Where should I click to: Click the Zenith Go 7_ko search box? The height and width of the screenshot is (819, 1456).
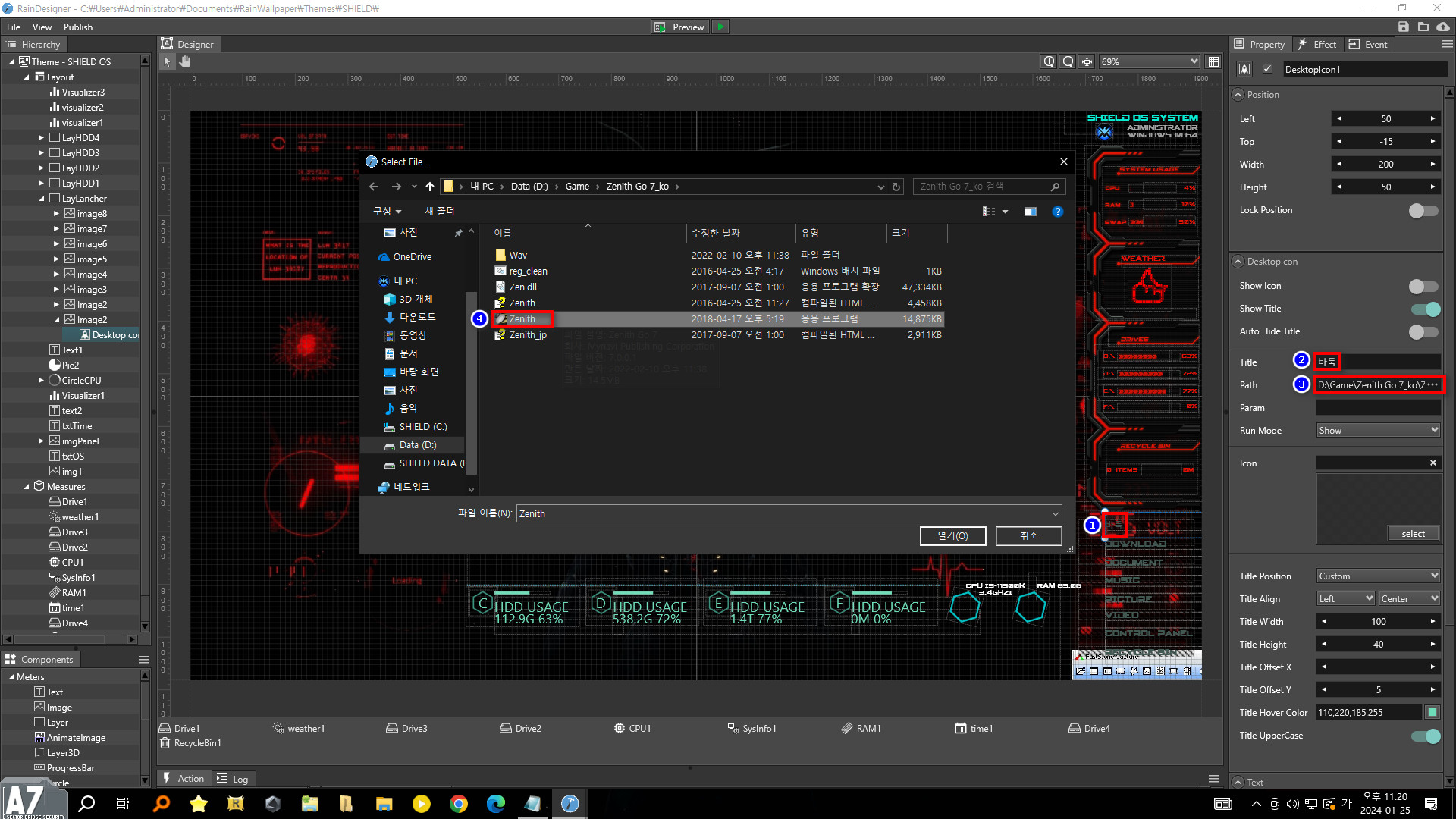click(x=989, y=187)
